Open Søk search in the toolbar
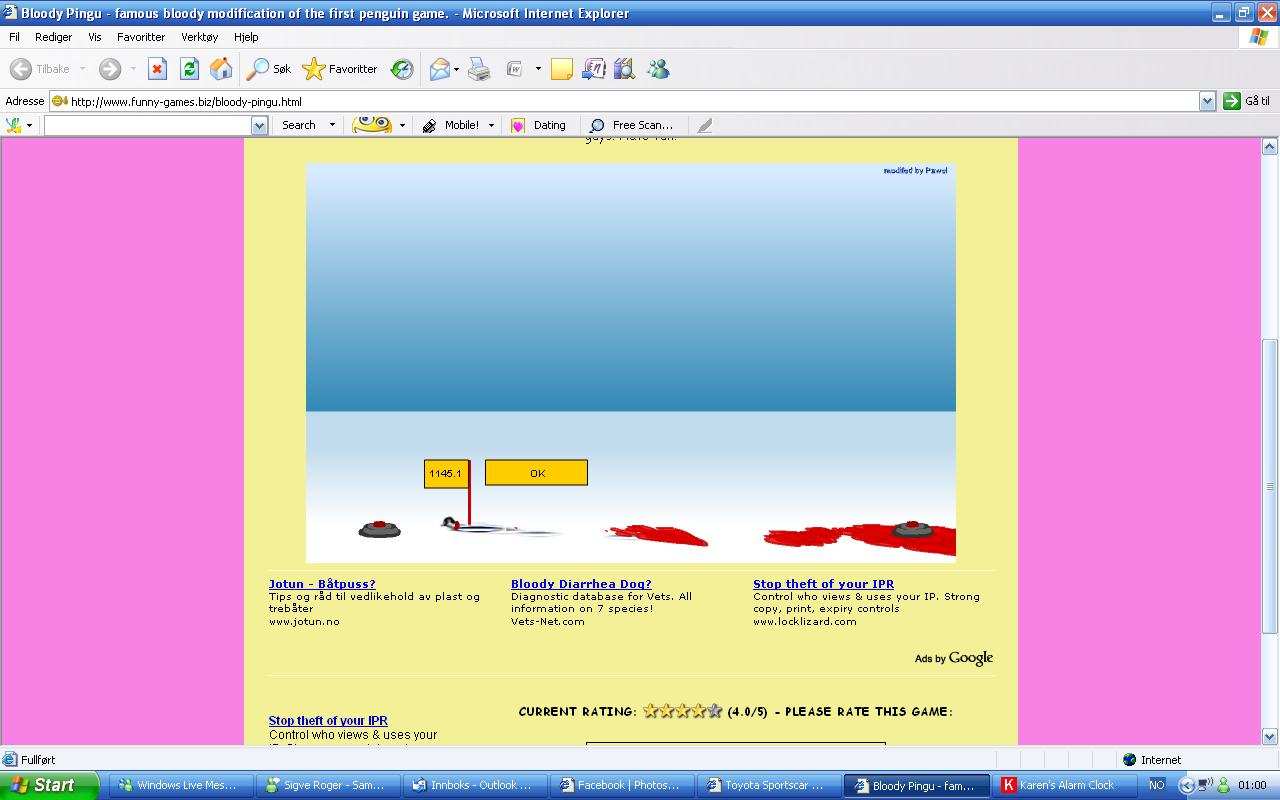 pyautogui.click(x=270, y=69)
